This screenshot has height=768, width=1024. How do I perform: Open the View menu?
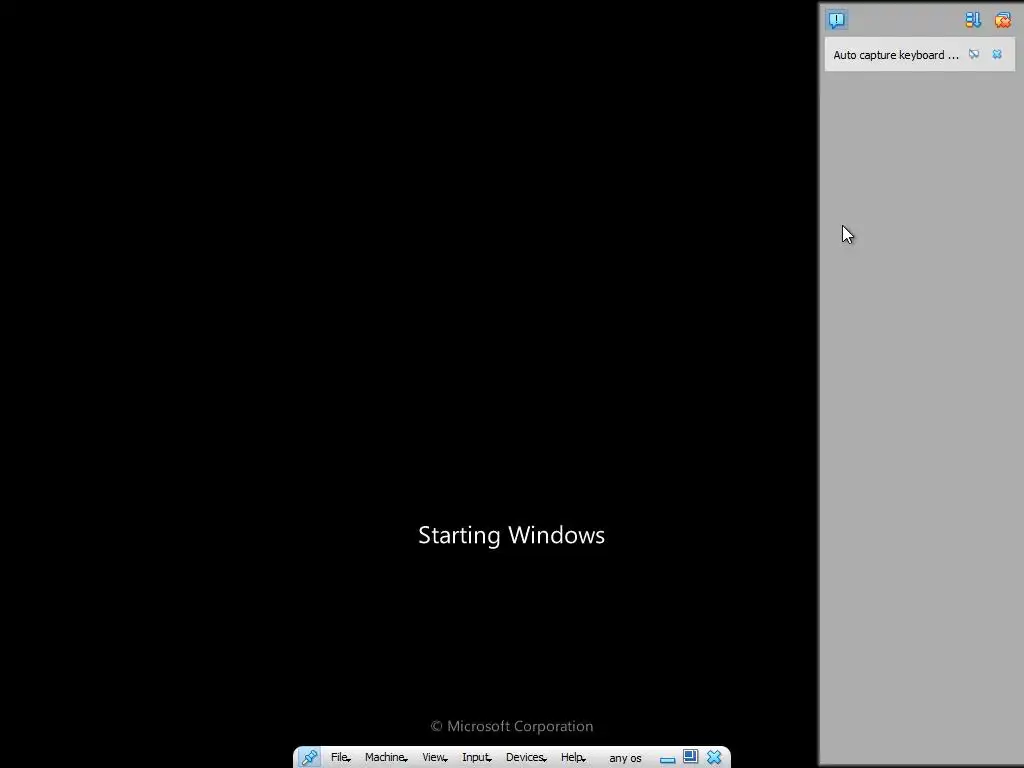434,758
